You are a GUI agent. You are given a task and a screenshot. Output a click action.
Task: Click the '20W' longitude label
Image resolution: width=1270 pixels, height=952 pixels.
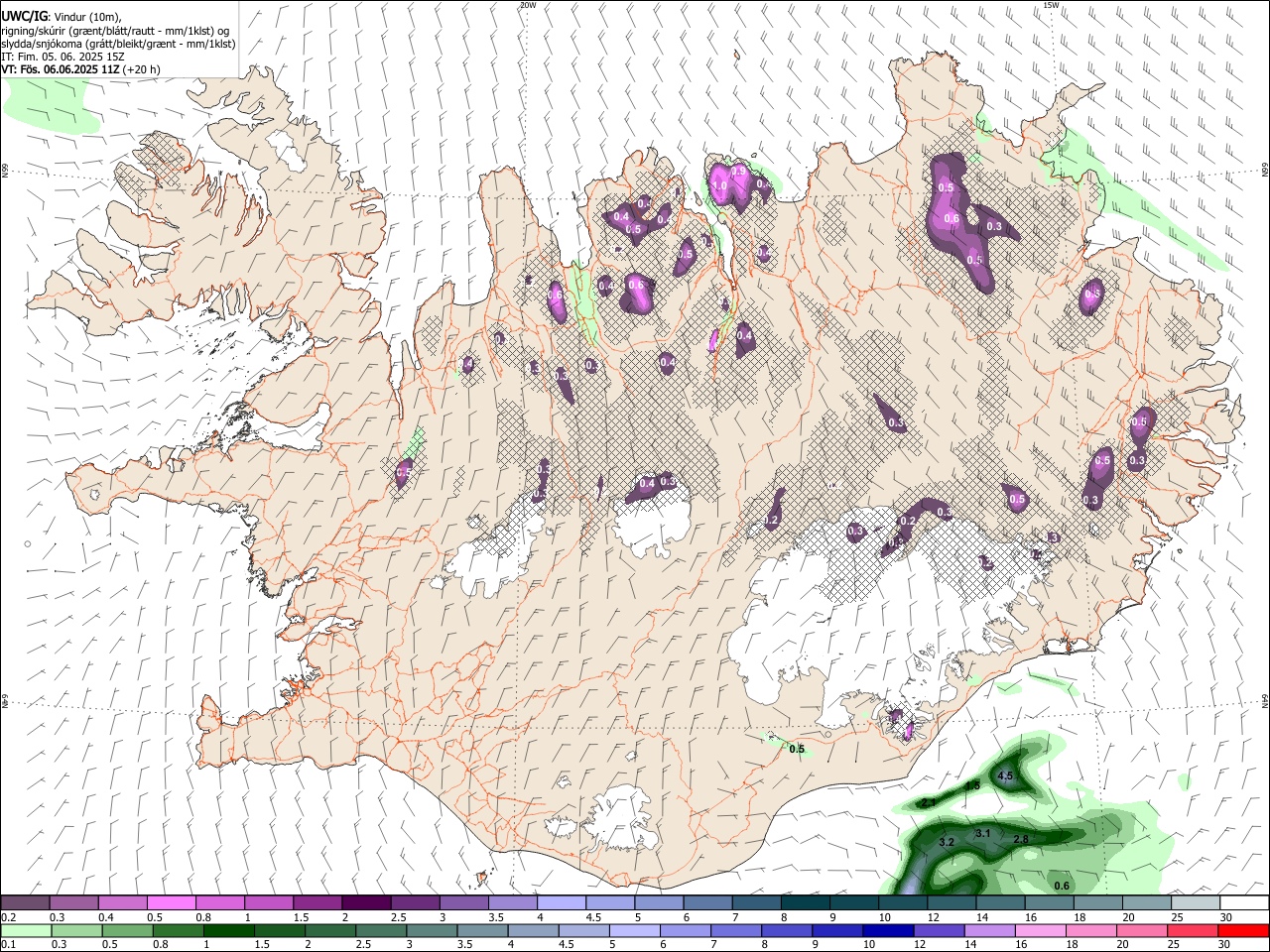[528, 5]
